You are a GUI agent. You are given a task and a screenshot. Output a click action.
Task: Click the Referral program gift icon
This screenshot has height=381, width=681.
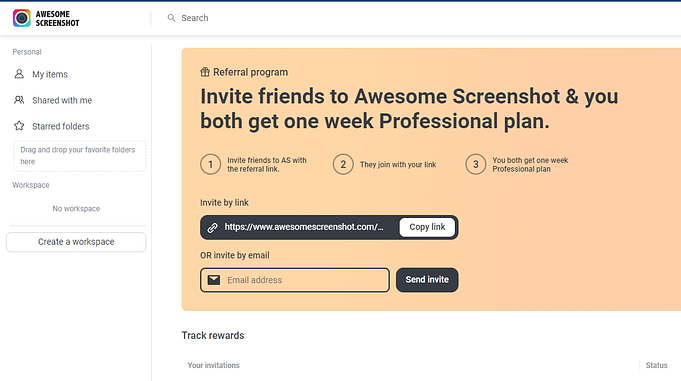click(x=205, y=72)
